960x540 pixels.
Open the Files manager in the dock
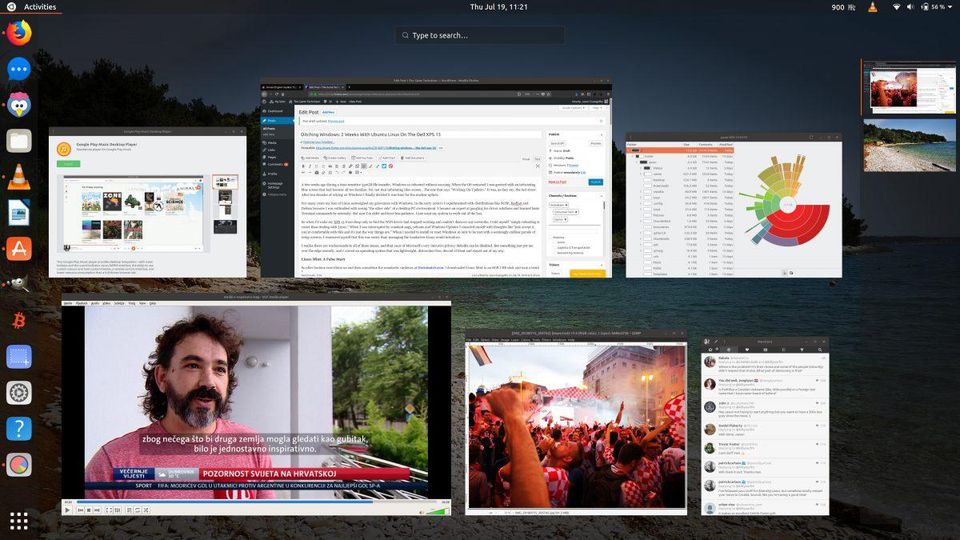[x=19, y=141]
